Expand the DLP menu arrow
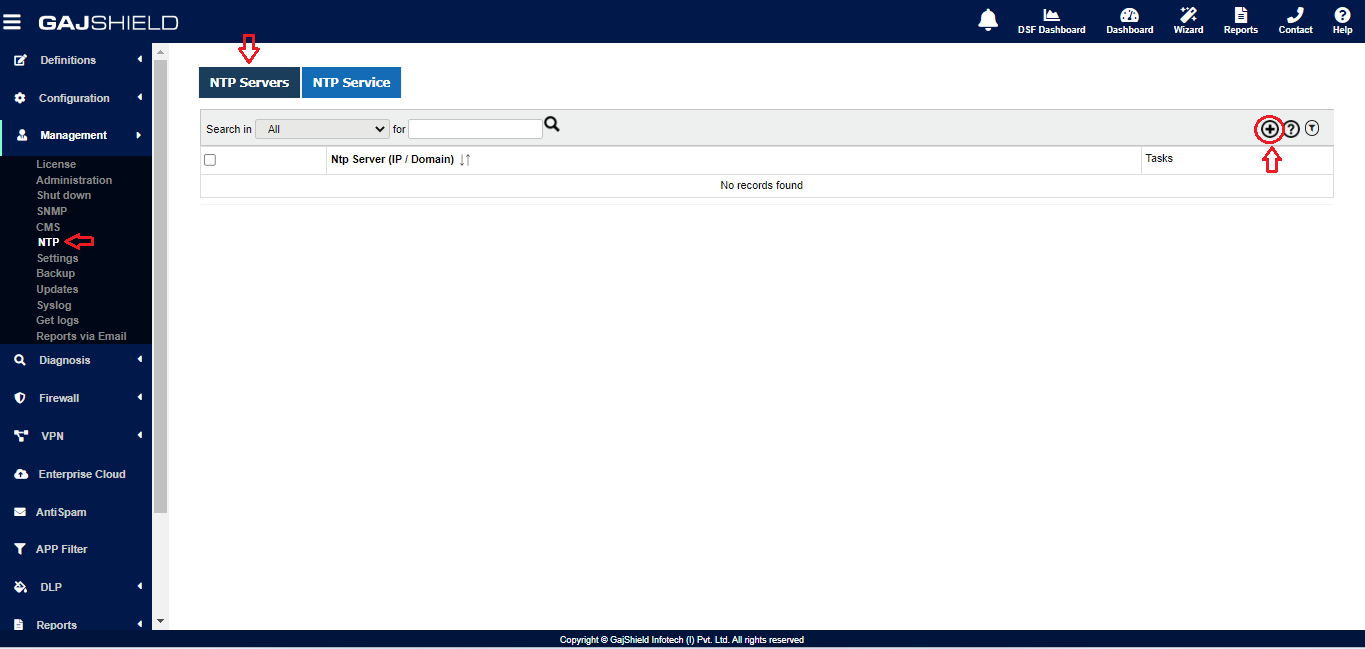1365x649 pixels. click(x=140, y=587)
